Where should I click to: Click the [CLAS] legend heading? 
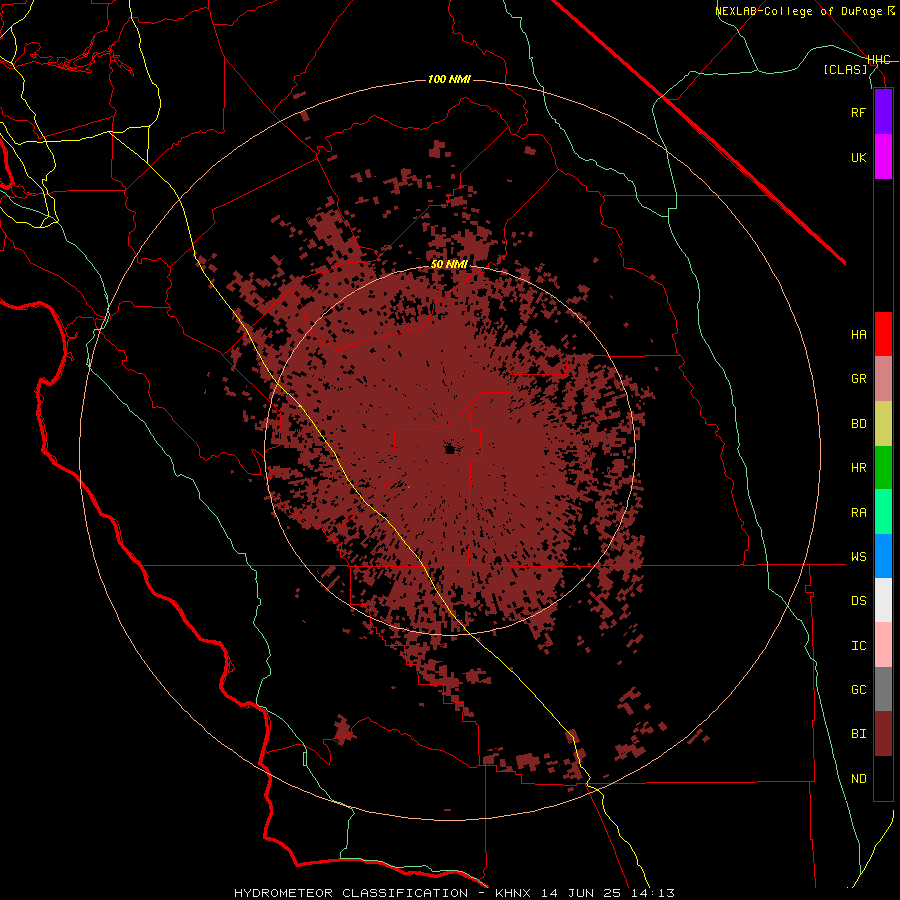tap(845, 70)
